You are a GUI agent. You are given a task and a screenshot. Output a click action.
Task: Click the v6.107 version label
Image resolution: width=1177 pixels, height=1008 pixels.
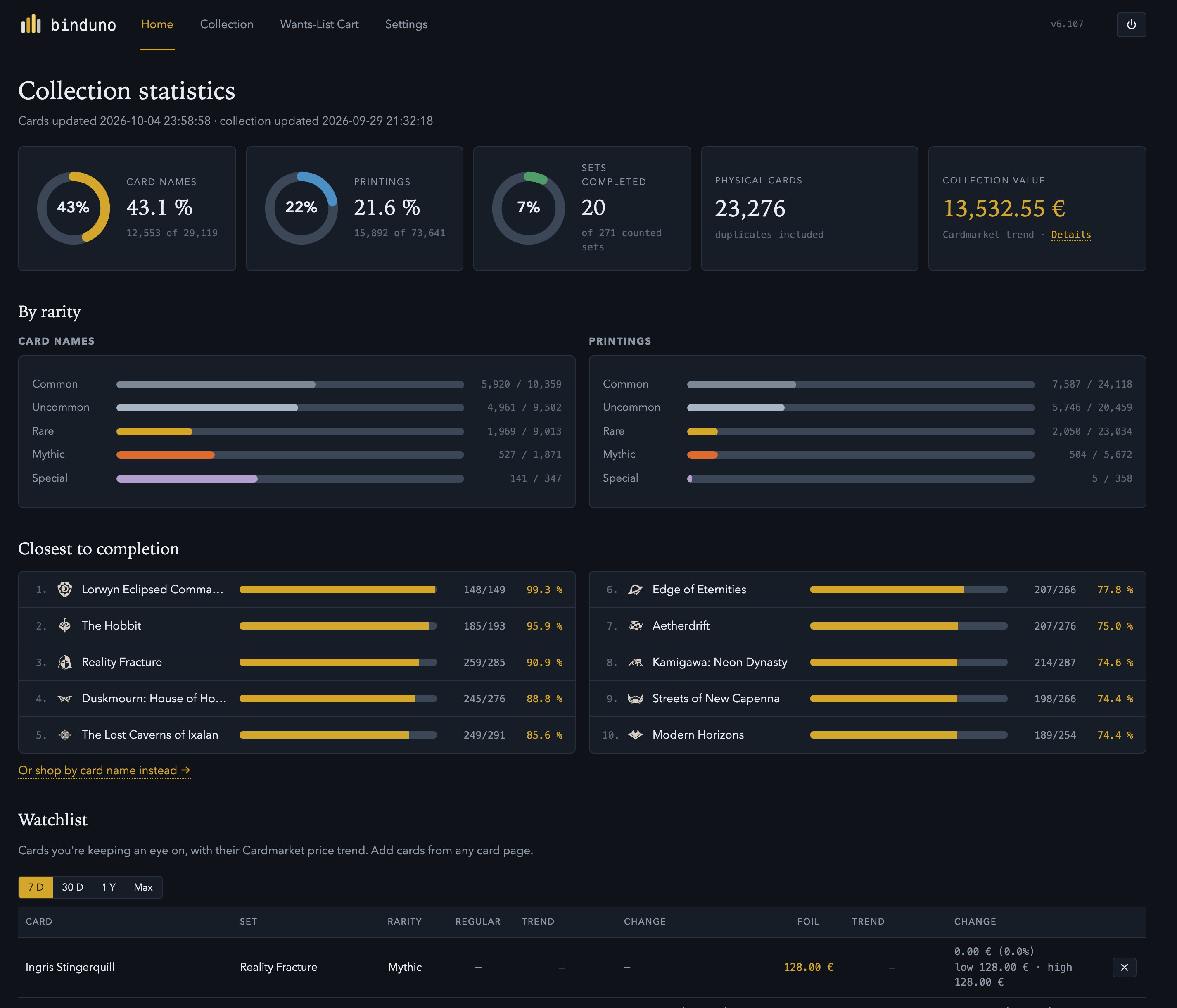click(1067, 24)
